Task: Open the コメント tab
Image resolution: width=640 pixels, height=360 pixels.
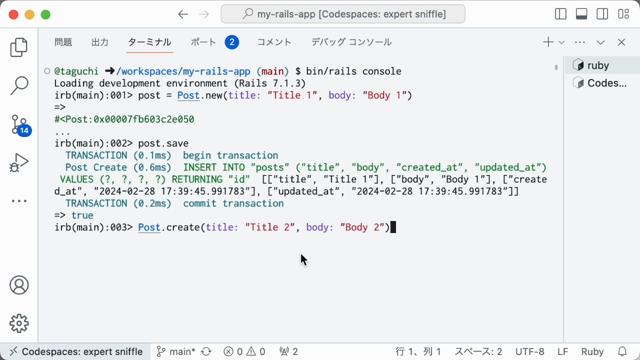Action: tap(274, 42)
